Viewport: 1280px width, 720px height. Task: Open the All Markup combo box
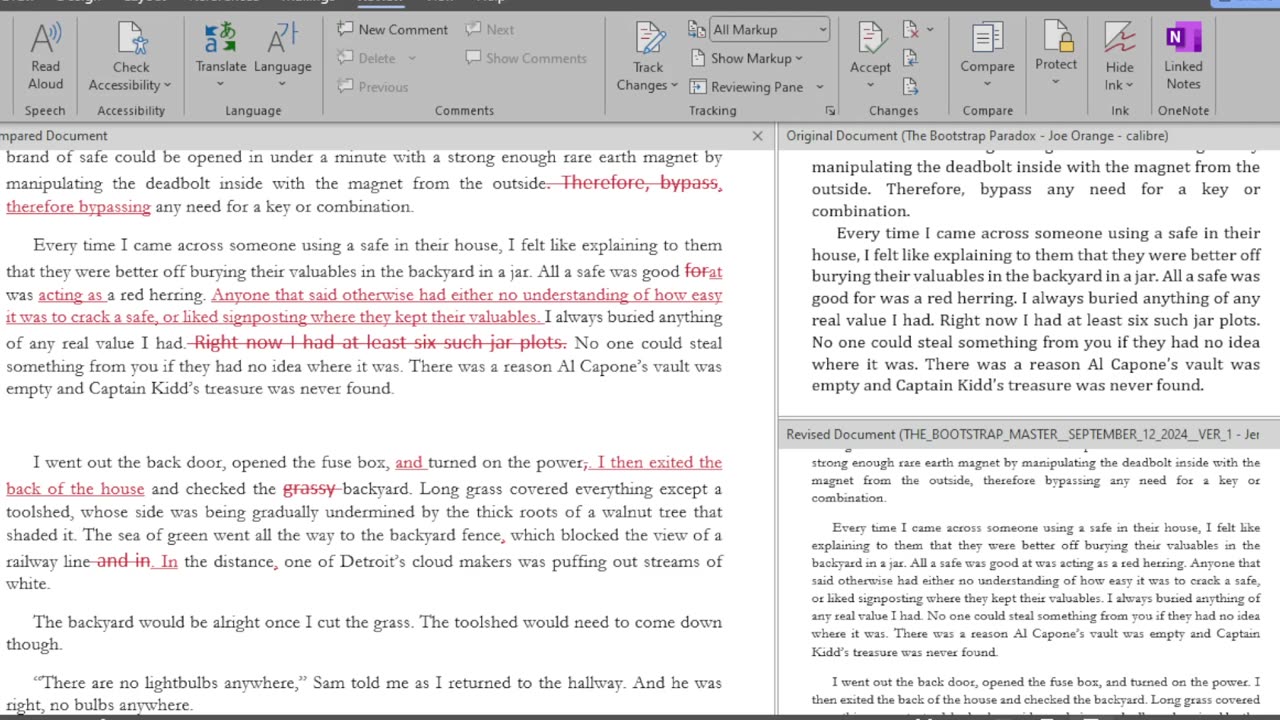point(769,30)
